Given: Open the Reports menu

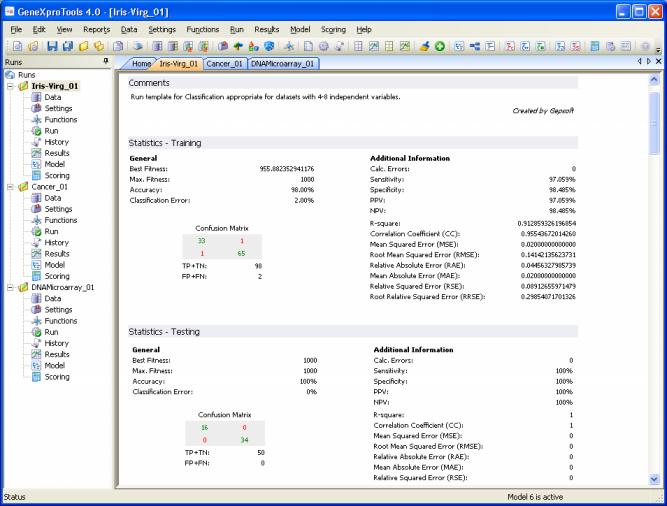Looking at the screenshot, I should click(97, 29).
